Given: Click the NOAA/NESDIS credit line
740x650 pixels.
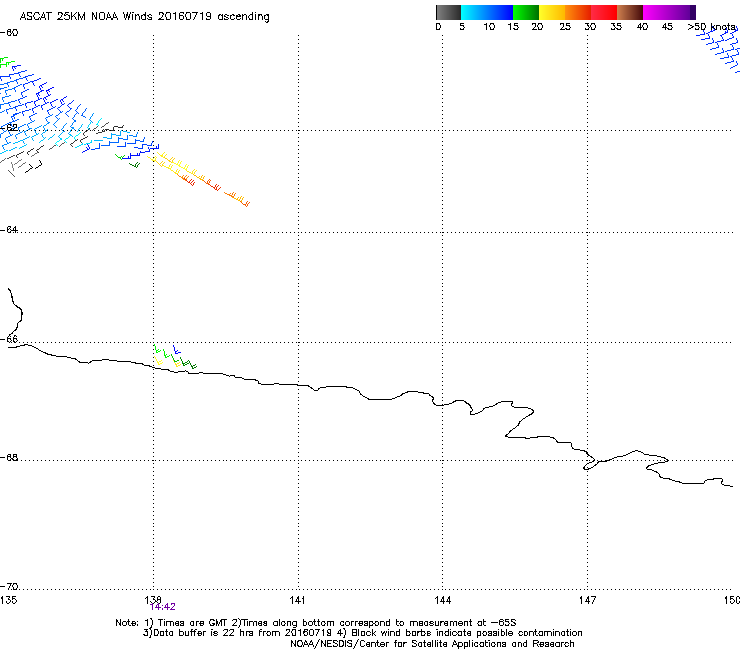Looking at the screenshot, I should point(432,644).
